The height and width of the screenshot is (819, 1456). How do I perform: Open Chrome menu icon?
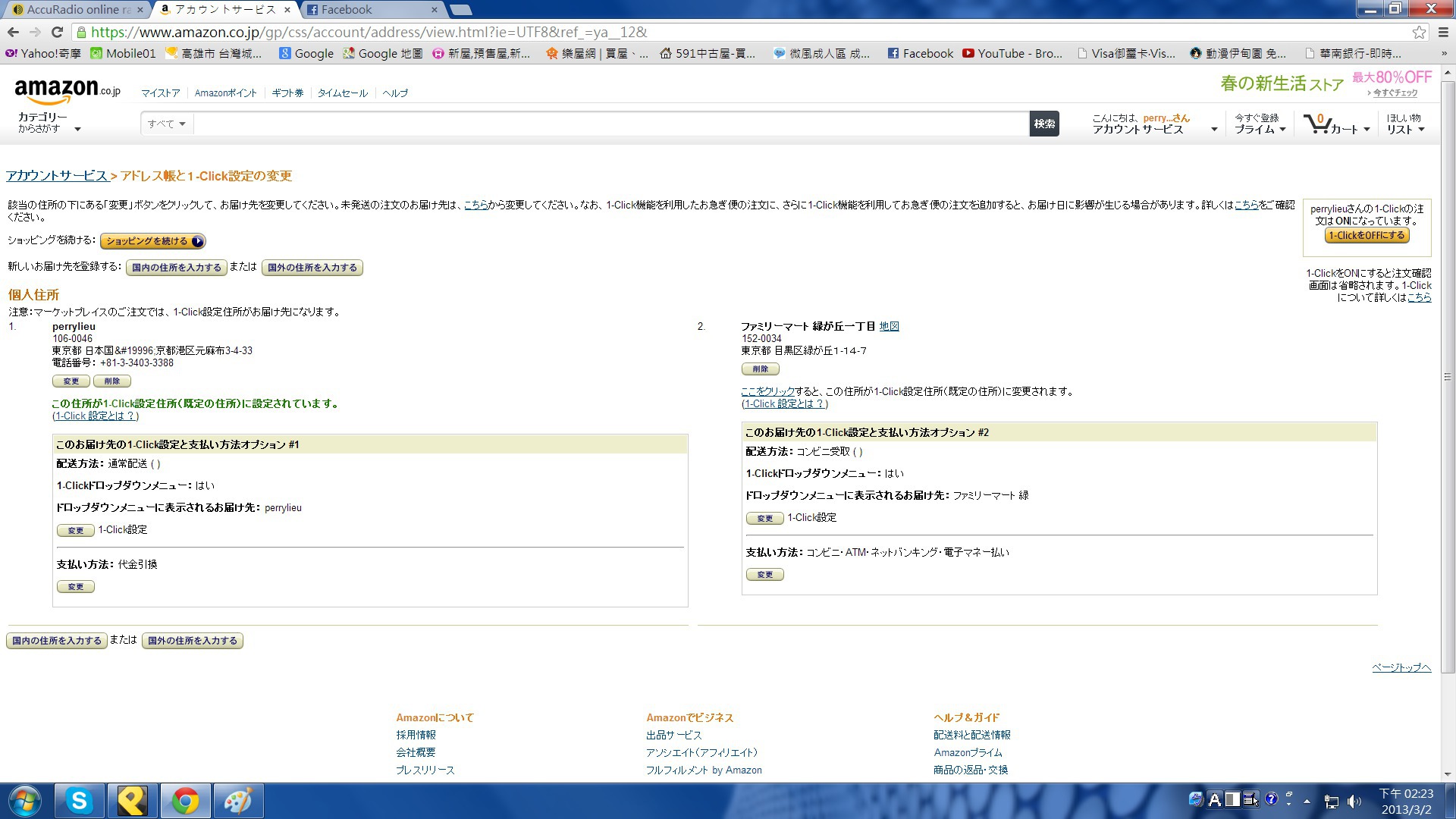pos(1443,32)
